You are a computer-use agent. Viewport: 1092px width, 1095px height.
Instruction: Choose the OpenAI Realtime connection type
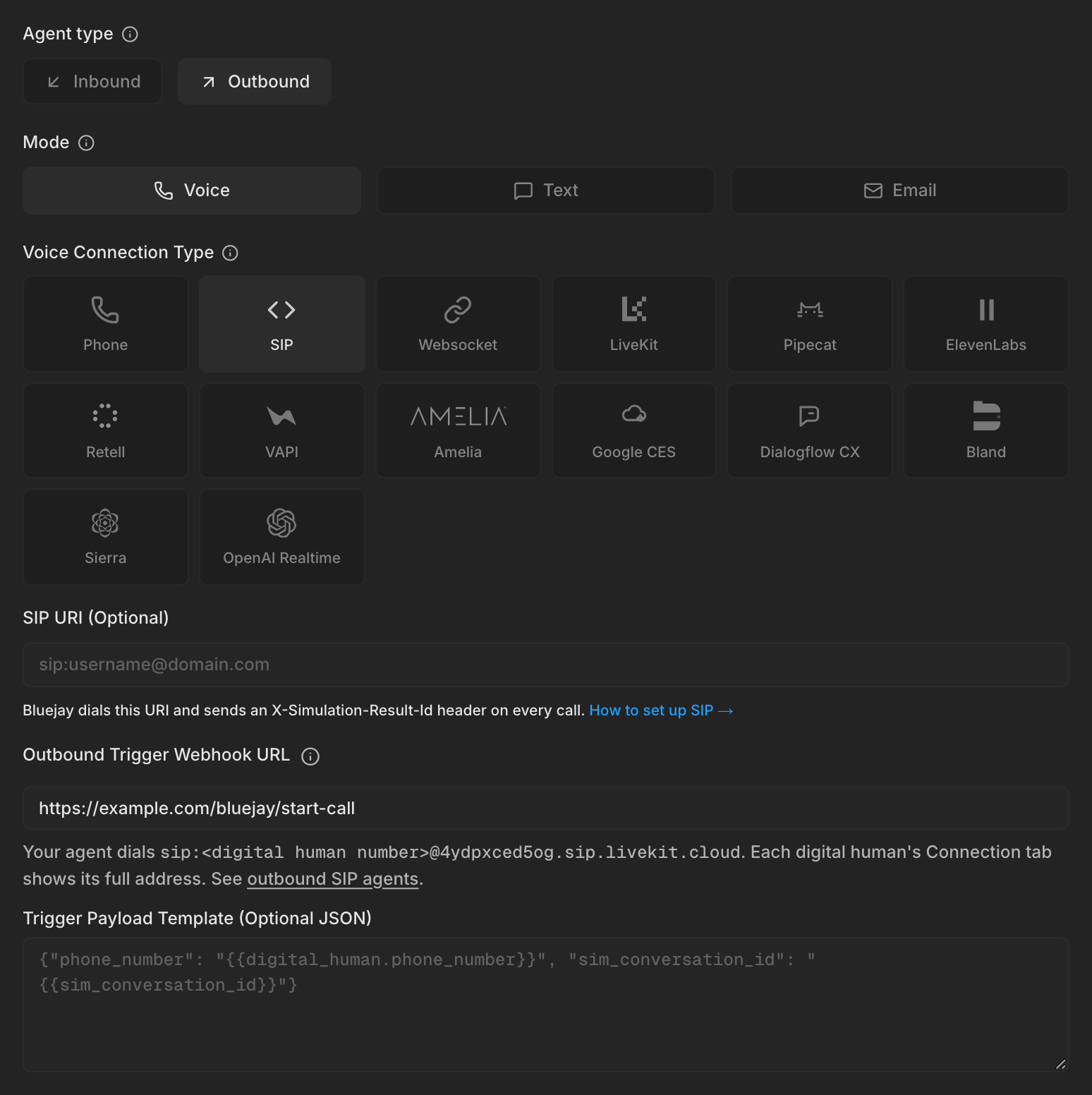tap(282, 537)
